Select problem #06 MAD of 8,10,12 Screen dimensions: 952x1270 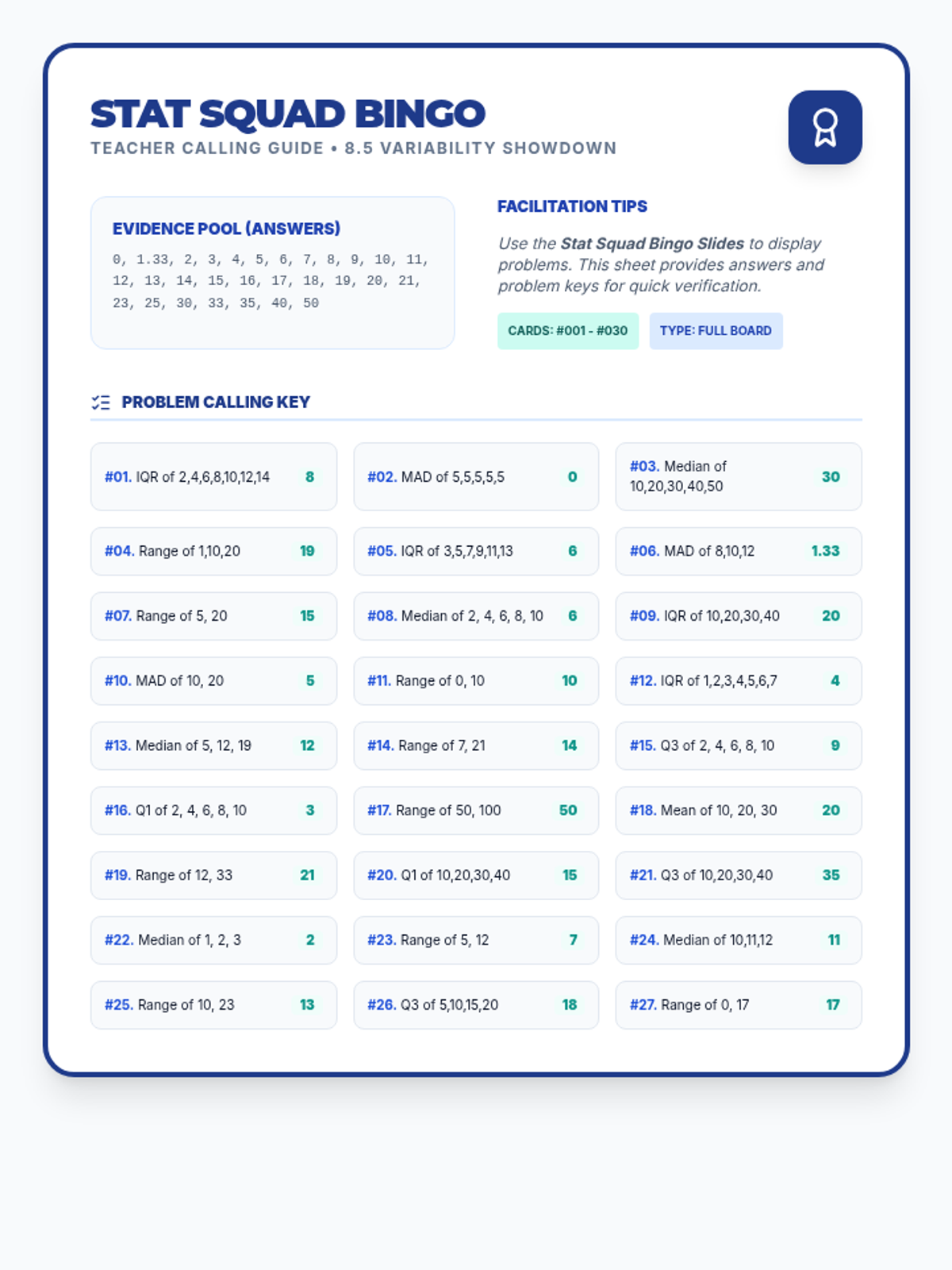coord(738,551)
